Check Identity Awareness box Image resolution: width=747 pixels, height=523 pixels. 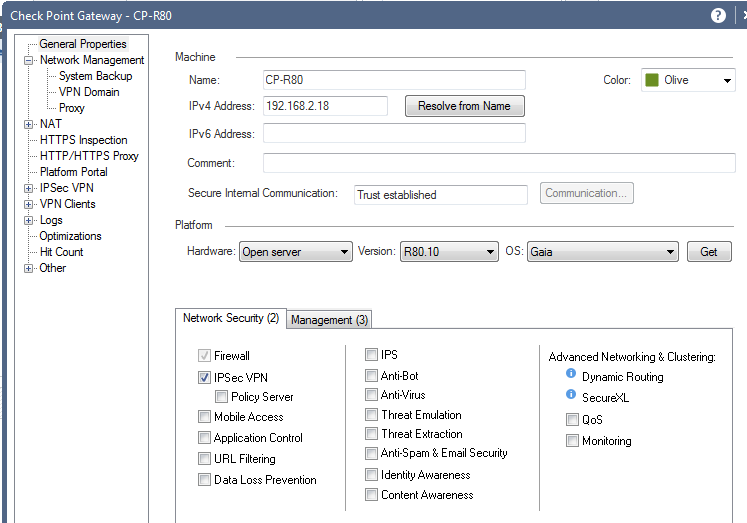click(371, 475)
